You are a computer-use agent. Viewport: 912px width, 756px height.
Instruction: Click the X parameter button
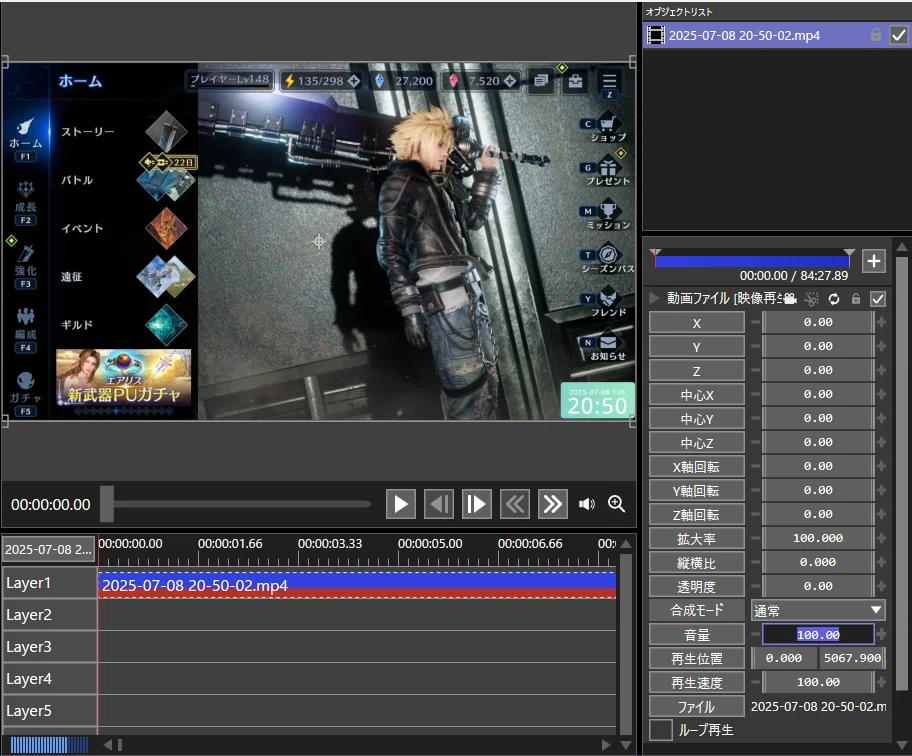(697, 323)
